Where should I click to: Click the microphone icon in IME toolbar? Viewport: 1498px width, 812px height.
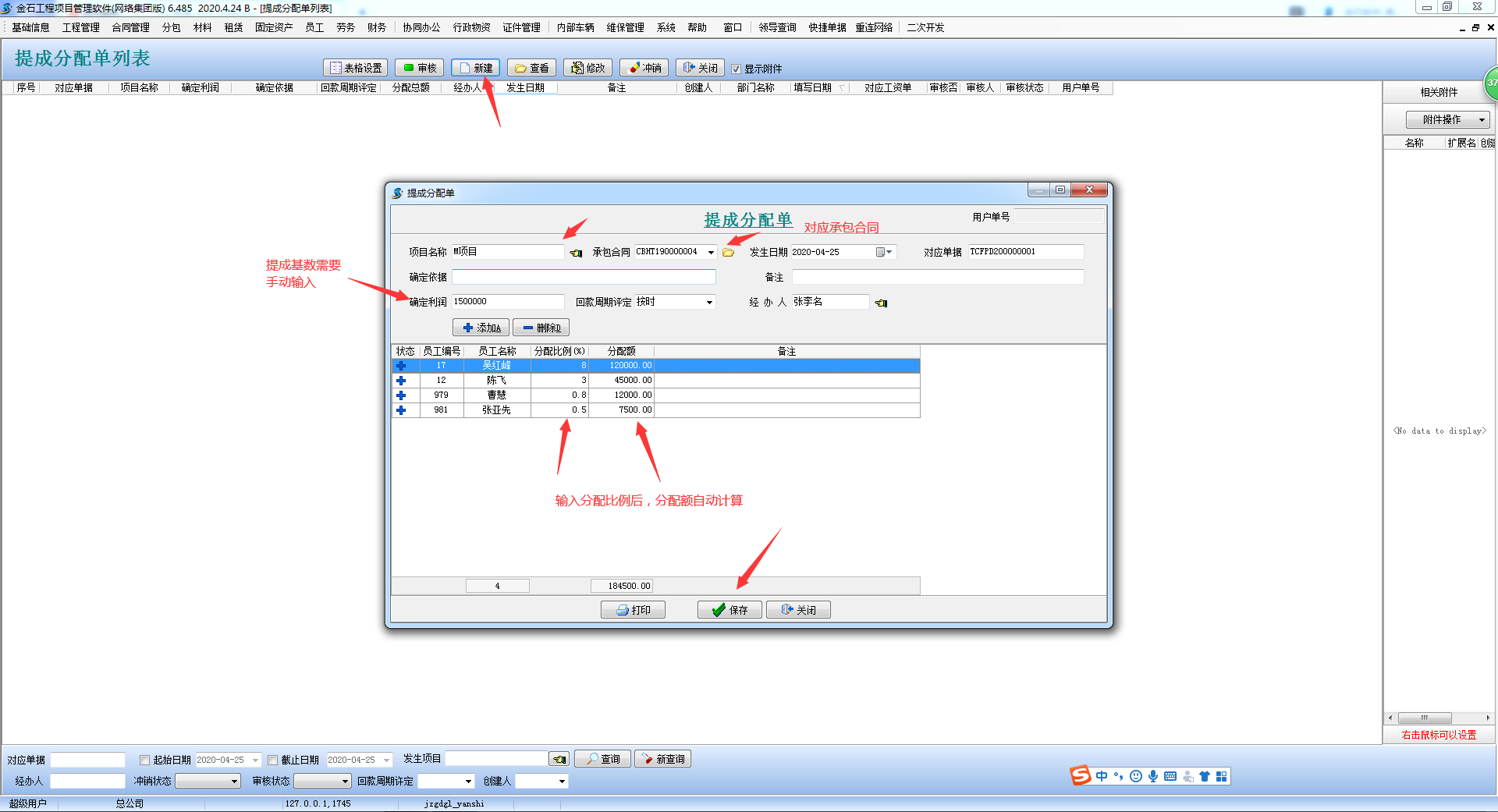pos(1152,776)
